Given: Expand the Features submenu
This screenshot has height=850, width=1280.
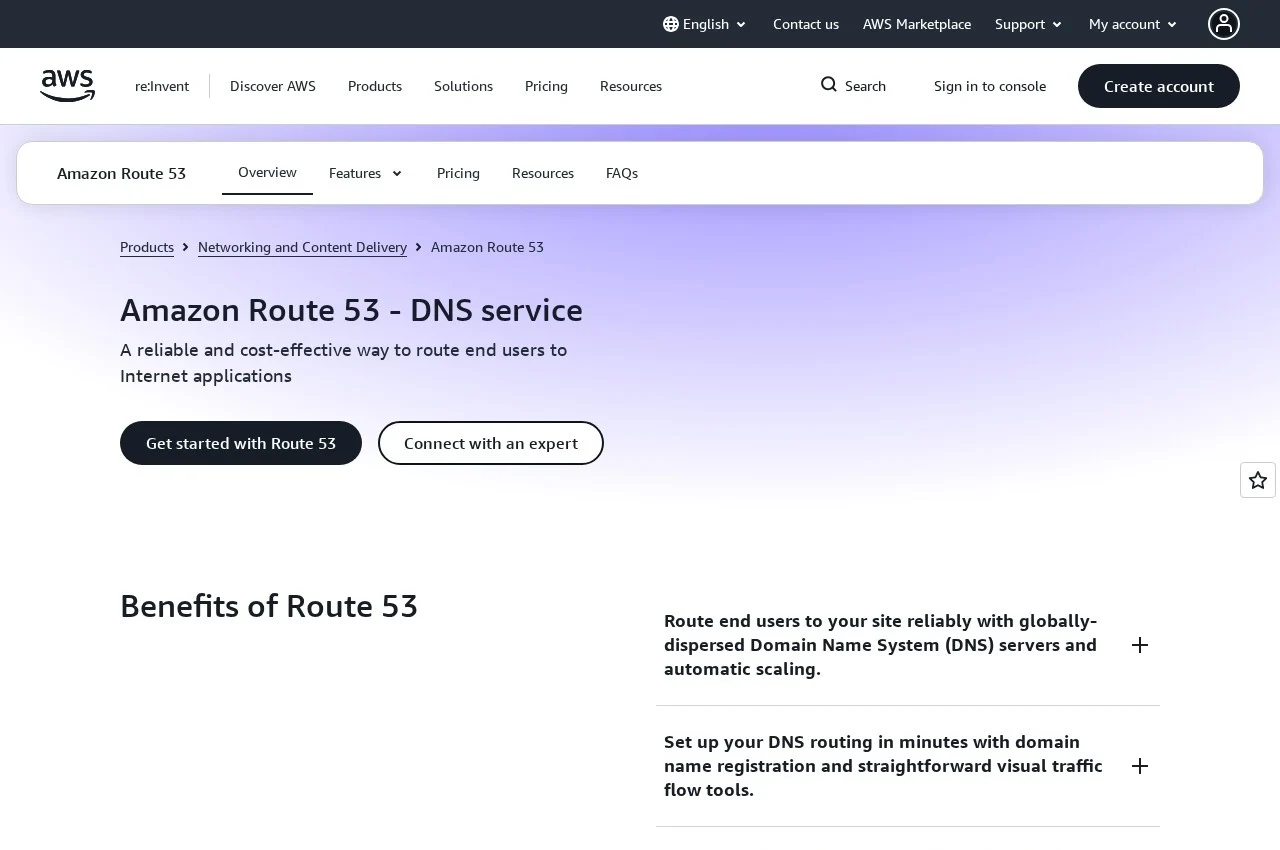Looking at the screenshot, I should 366,173.
